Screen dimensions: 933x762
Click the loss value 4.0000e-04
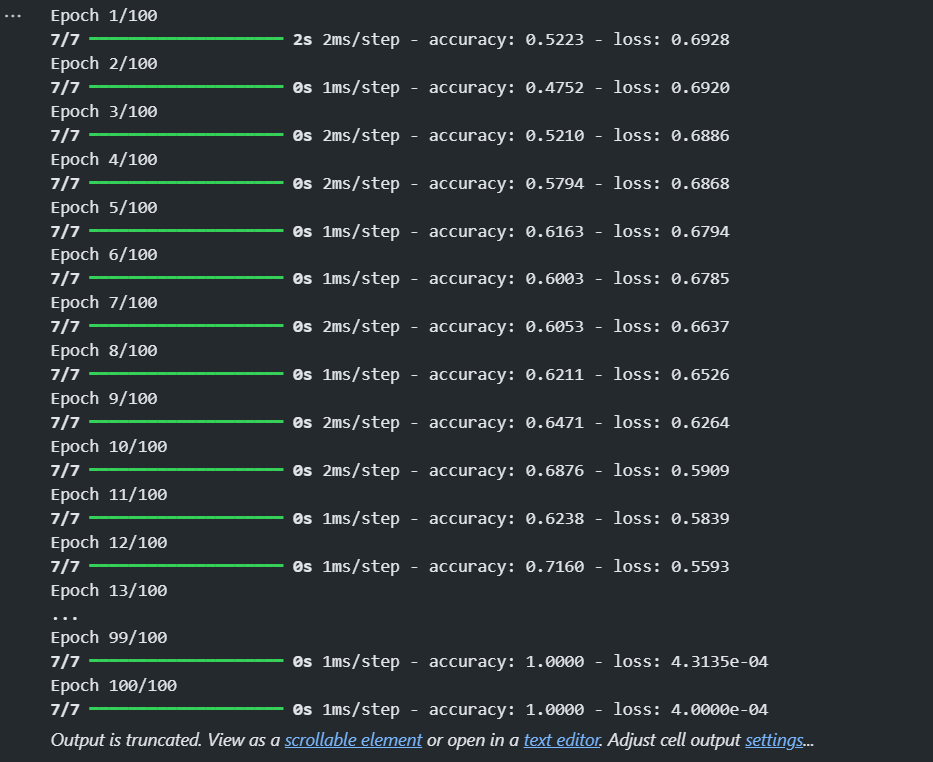click(719, 709)
